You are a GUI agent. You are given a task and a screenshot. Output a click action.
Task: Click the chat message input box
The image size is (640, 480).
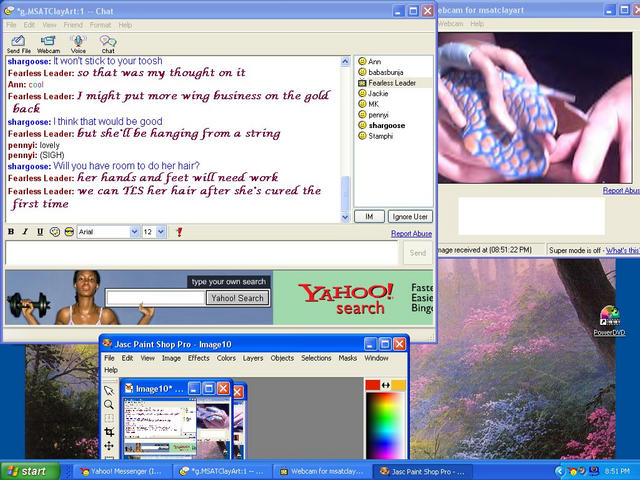[202, 253]
